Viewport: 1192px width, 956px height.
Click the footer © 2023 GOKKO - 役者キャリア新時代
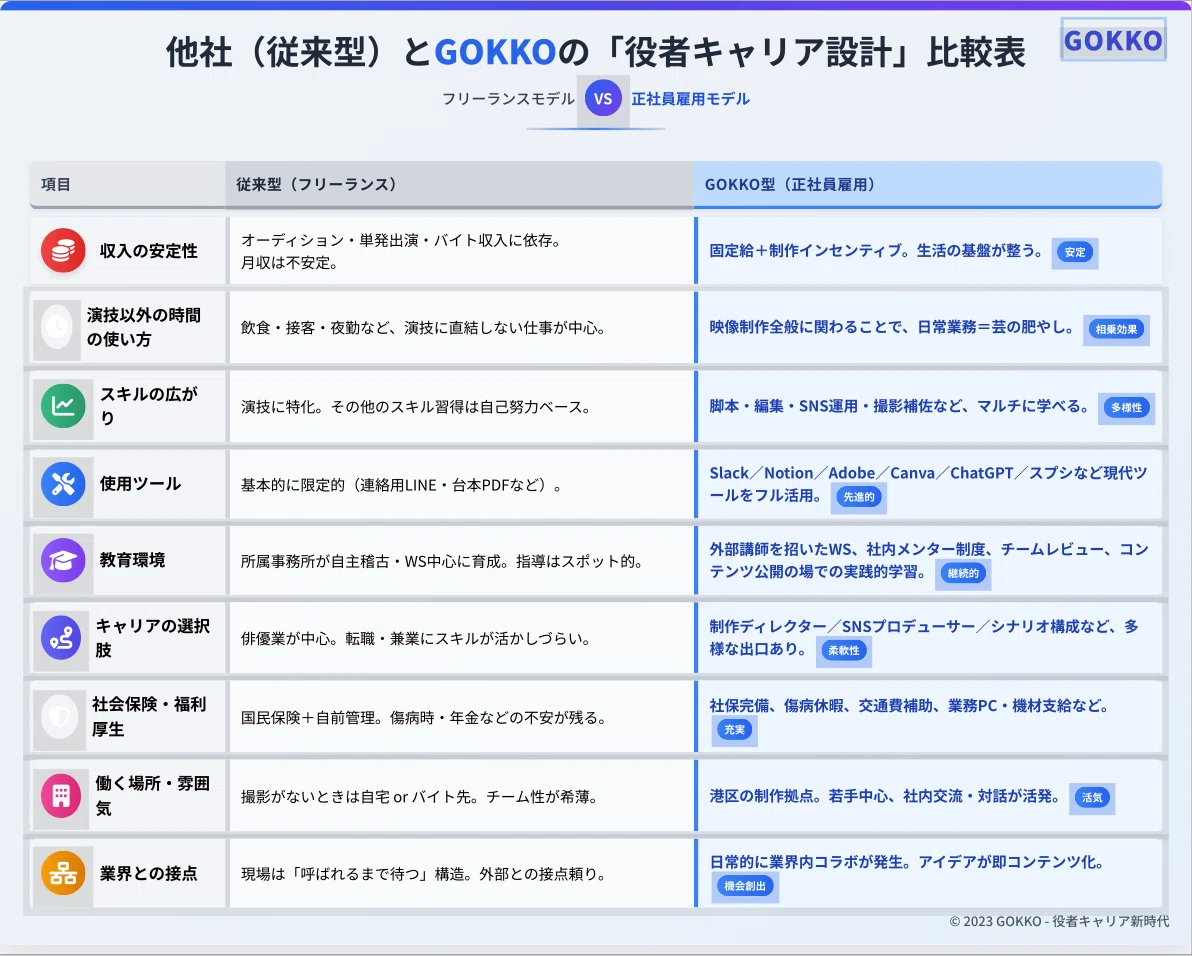point(1059,921)
